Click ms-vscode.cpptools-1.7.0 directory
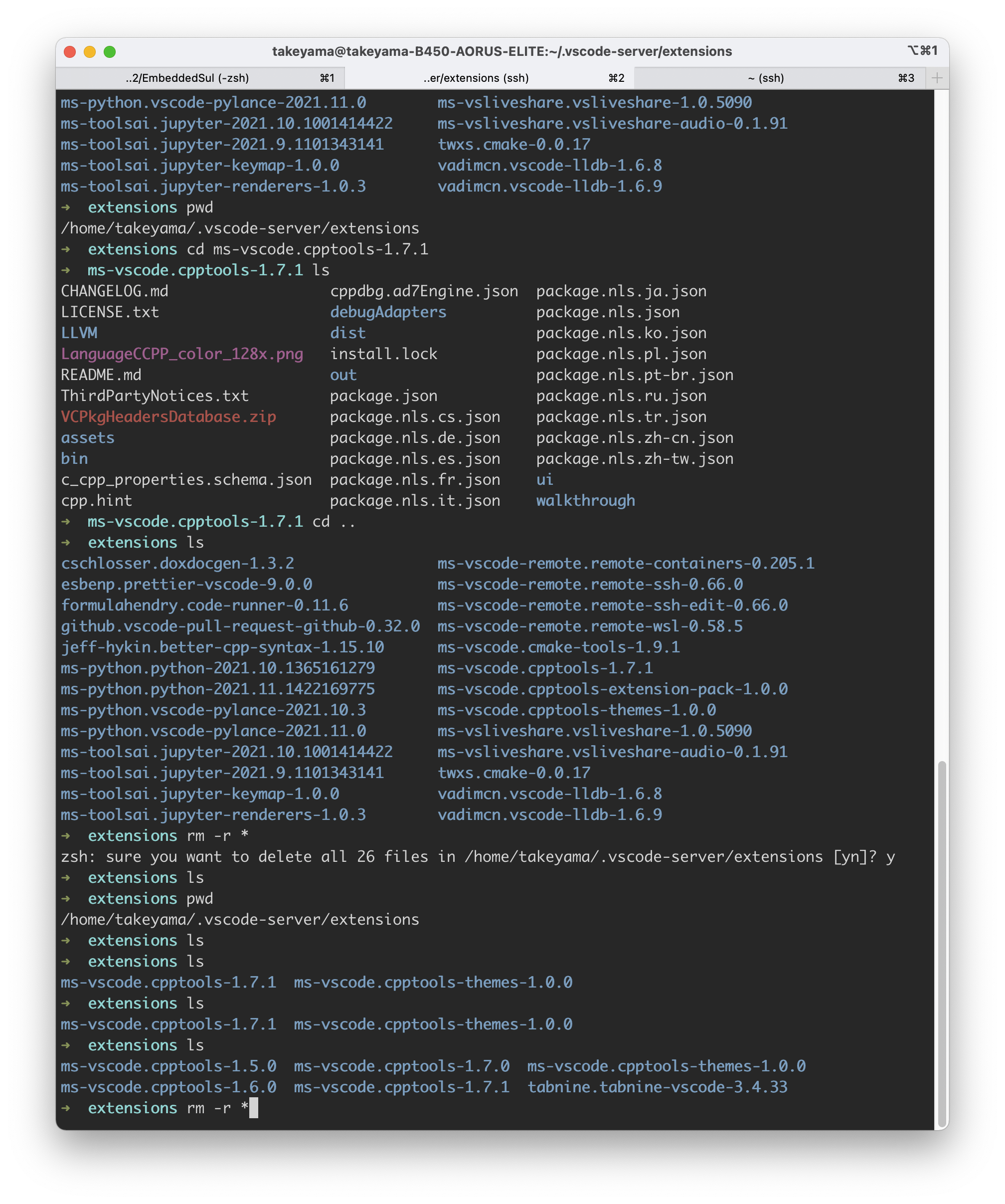This screenshot has height=1204, width=1005. (x=402, y=1066)
